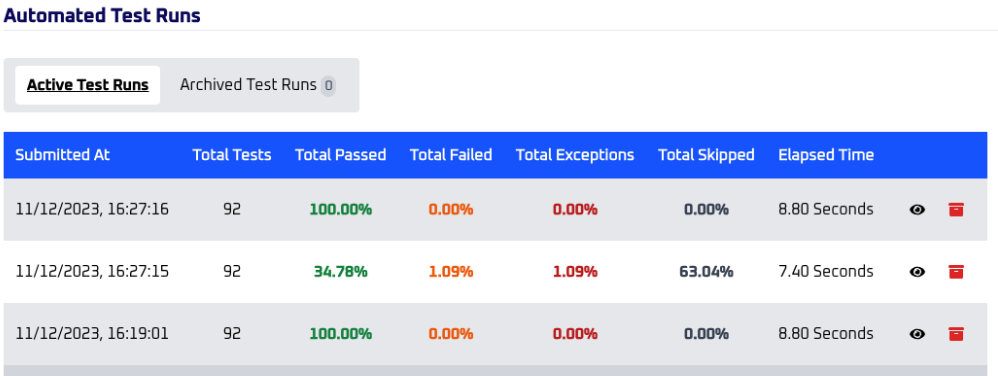The height and width of the screenshot is (376, 998).
Task: Click the 63.04% skipped value
Action: tap(706, 272)
